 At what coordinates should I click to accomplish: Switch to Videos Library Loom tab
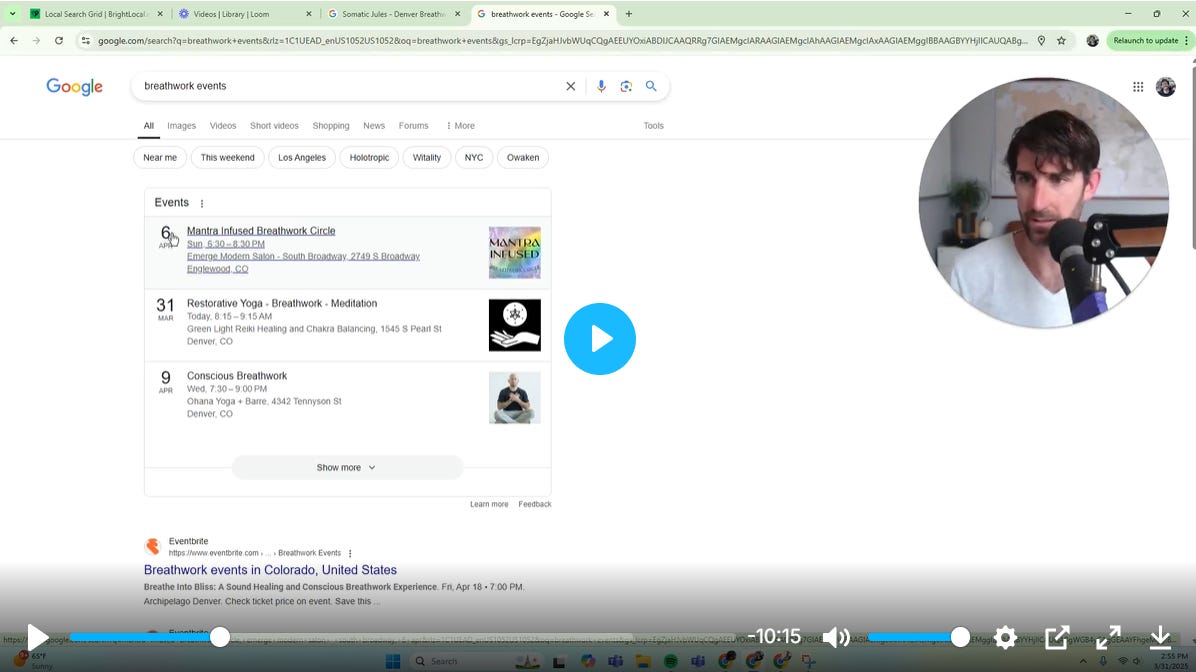(x=243, y=14)
